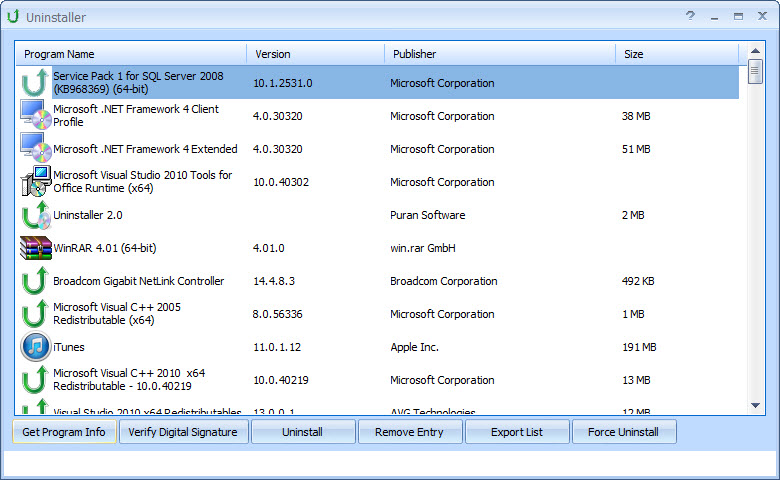
Task: Sort by Program Name column header
Action: click(131, 54)
